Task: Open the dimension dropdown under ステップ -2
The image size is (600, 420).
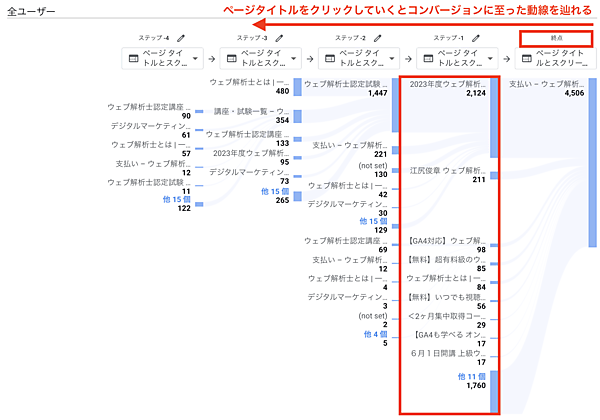Action: (x=359, y=58)
